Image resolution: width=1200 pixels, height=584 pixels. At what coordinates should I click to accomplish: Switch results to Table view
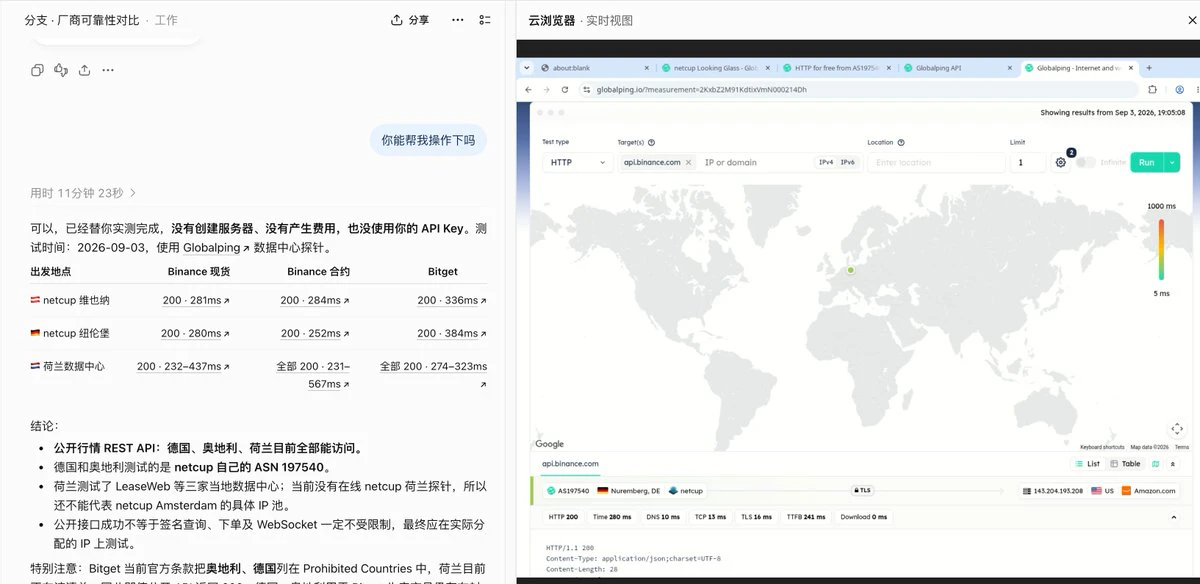1126,464
